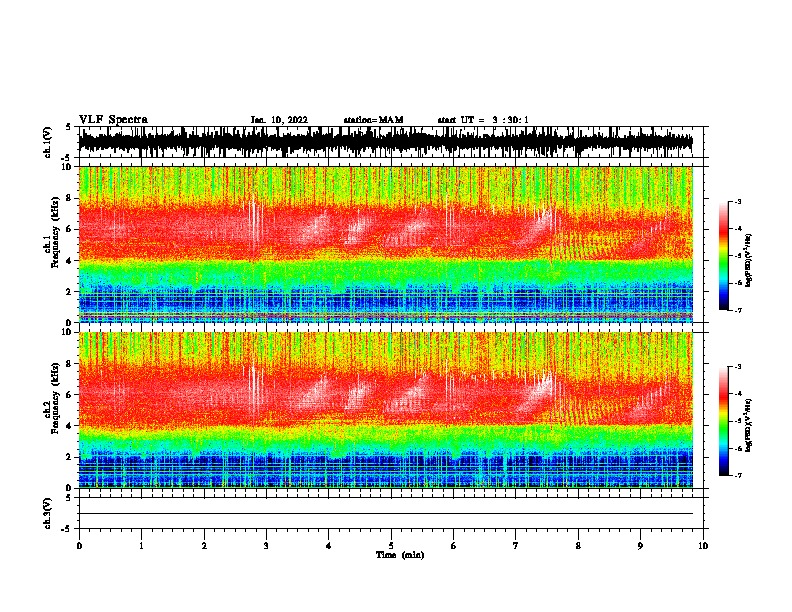Click the ch.1 spectrogram color bar

coord(724,256)
